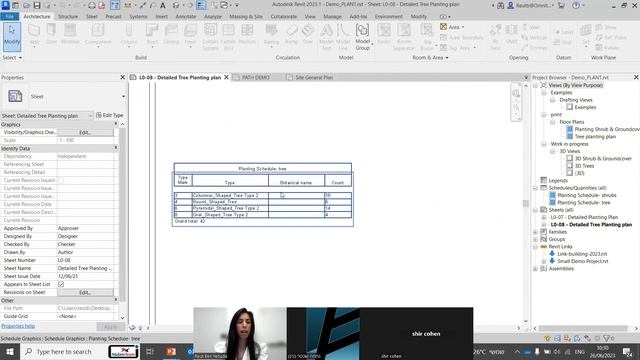Open the Windows Start menu
640x360 pixels.
tap(9, 351)
